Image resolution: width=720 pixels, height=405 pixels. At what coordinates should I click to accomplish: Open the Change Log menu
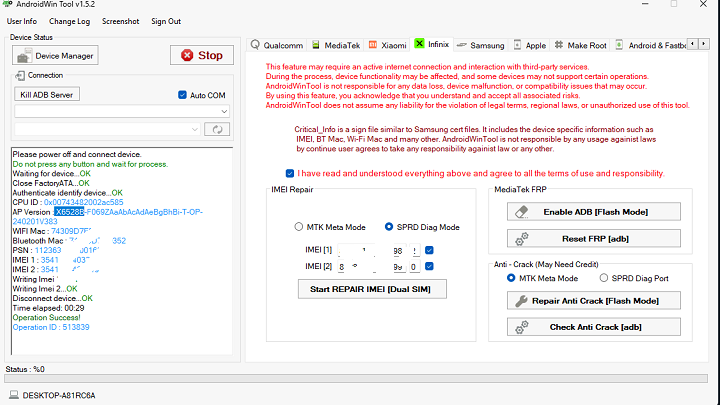click(68, 21)
